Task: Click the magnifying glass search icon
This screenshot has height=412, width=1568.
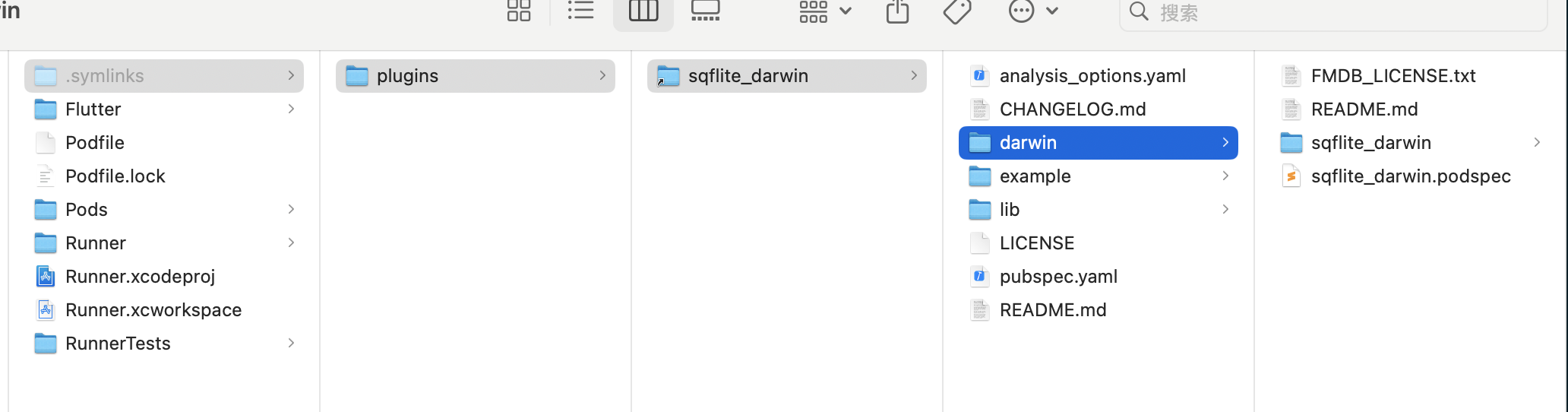Action: pos(1138,11)
